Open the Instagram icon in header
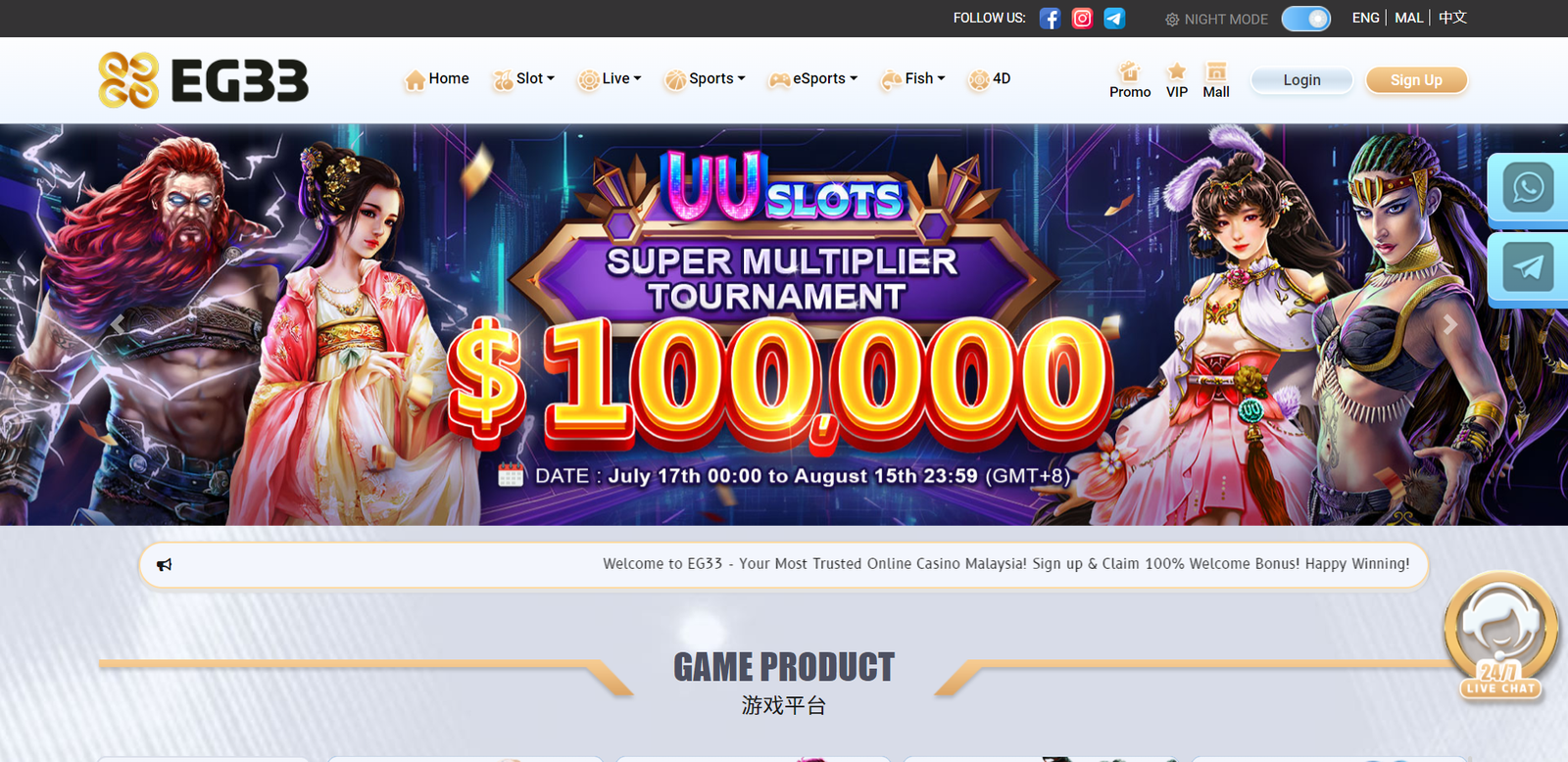 tap(1082, 19)
